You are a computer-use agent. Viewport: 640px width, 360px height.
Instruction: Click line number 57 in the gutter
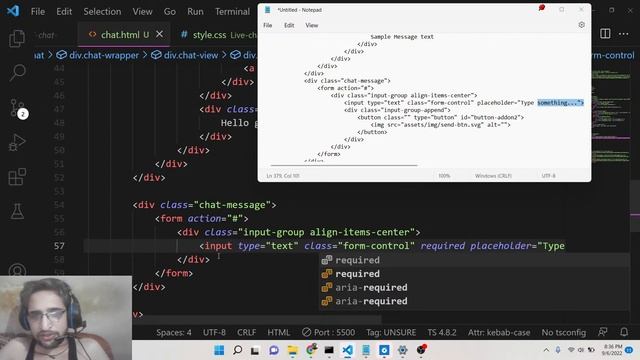coord(59,246)
